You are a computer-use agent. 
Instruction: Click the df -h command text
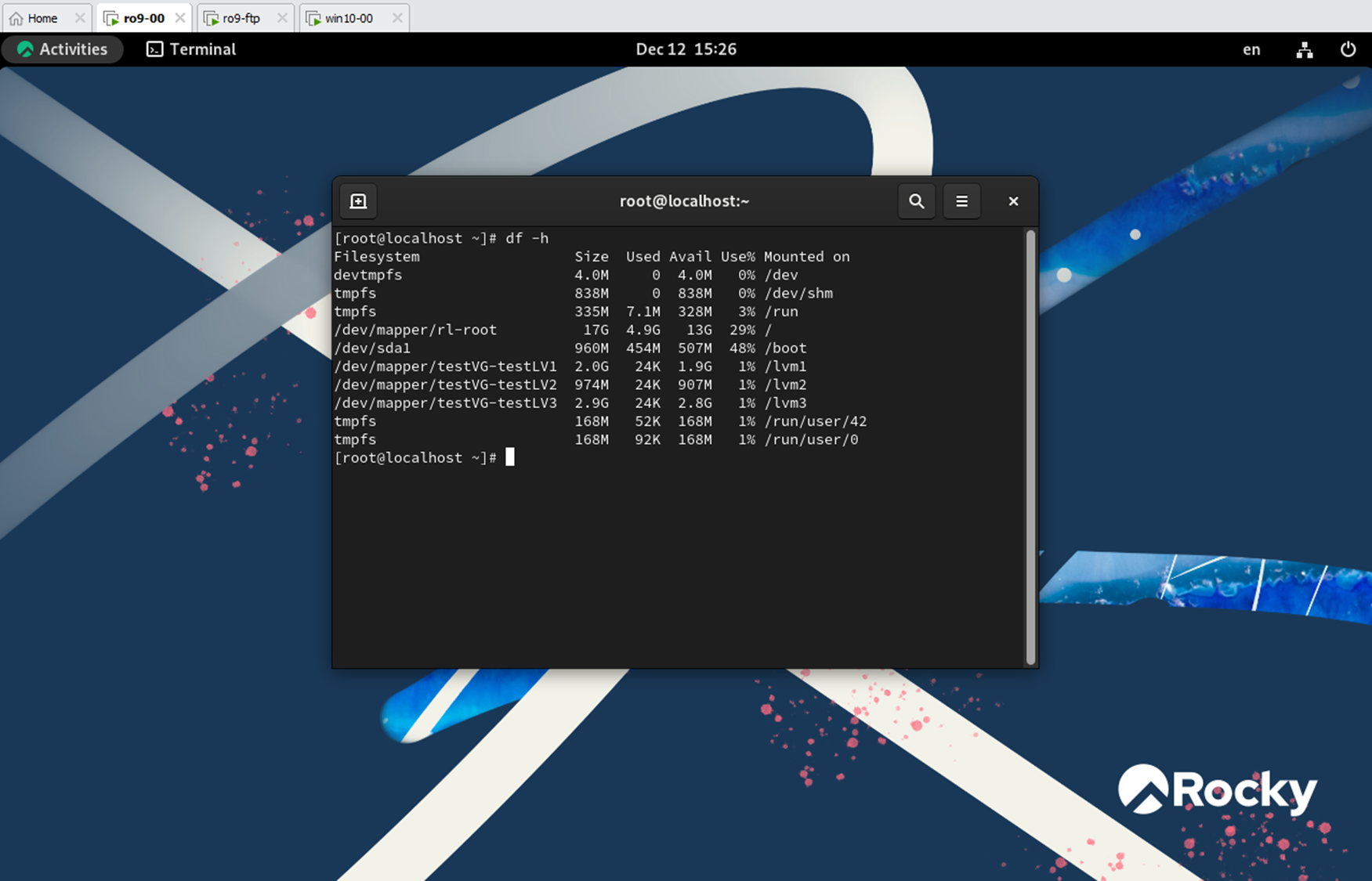click(x=527, y=238)
